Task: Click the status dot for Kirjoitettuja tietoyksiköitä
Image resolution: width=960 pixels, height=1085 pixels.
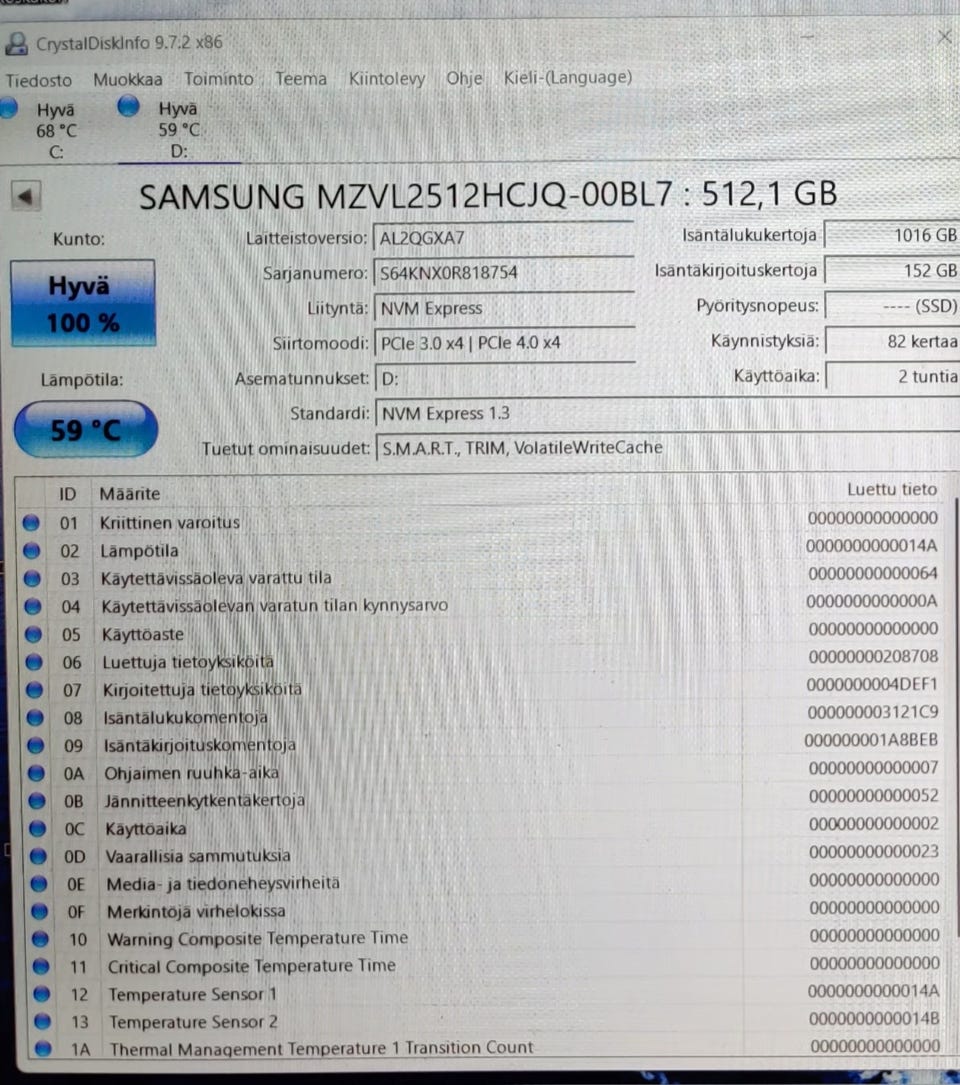Action: (35, 690)
